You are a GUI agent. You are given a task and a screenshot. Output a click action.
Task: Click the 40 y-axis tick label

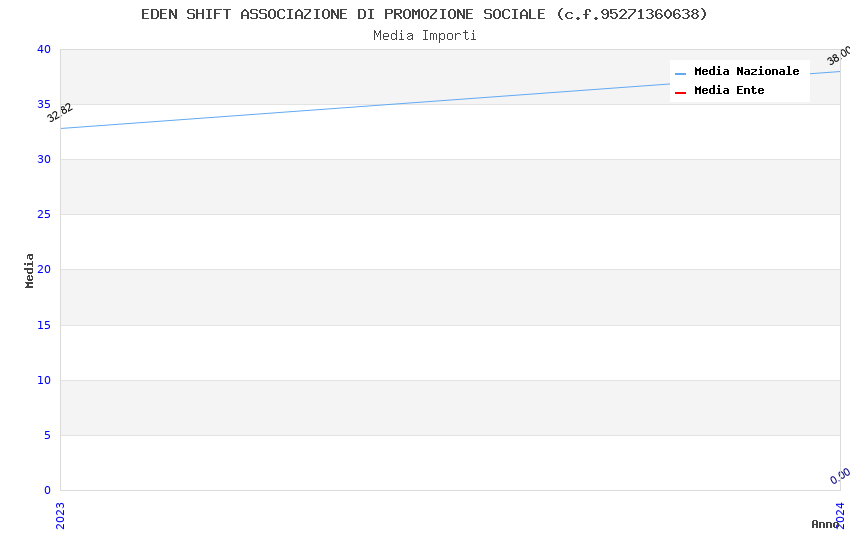44,49
